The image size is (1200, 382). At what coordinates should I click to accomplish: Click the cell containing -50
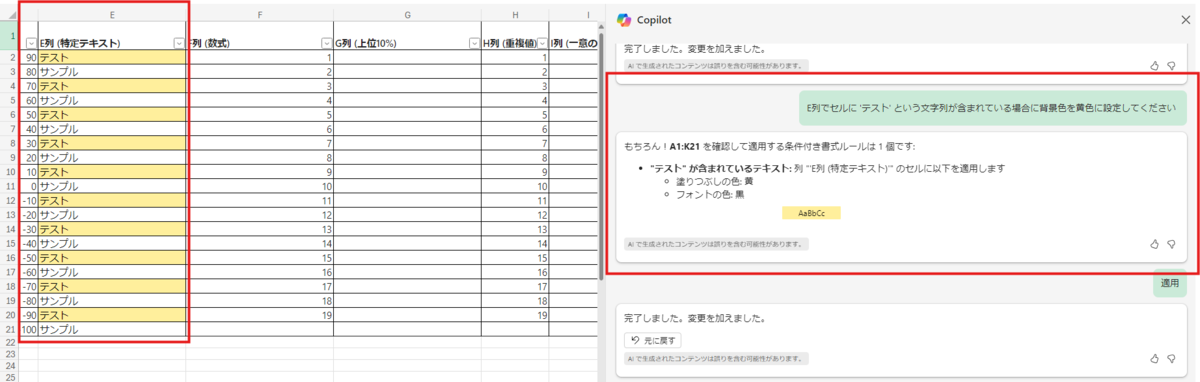(x=29, y=258)
